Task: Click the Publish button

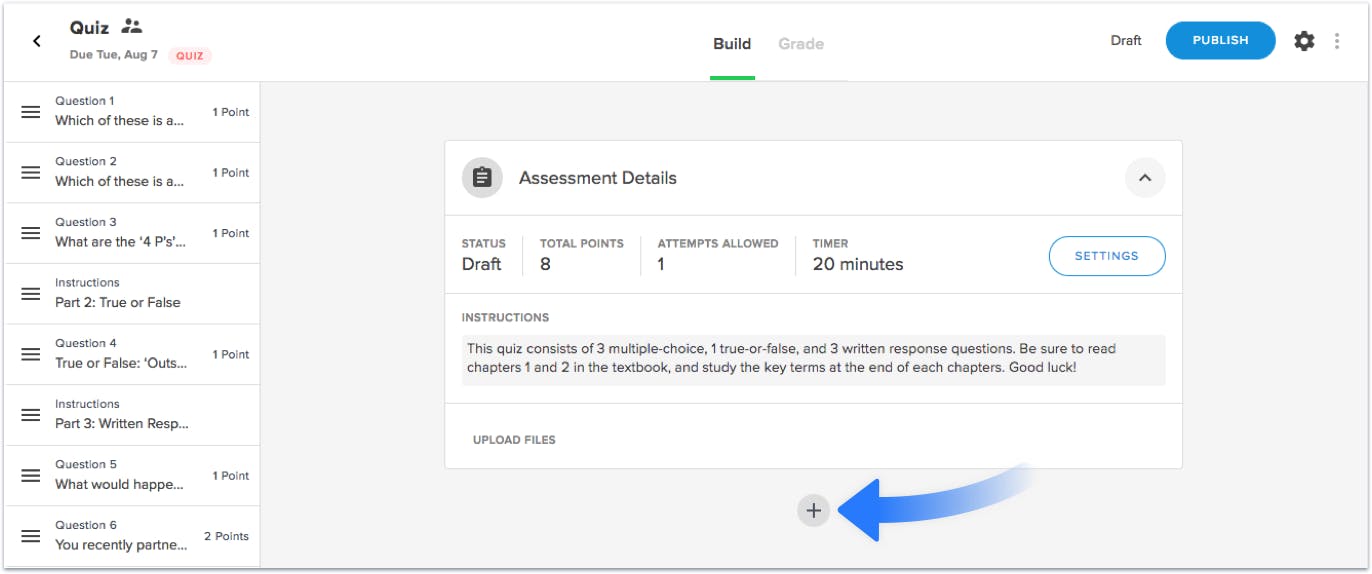Action: point(1220,41)
